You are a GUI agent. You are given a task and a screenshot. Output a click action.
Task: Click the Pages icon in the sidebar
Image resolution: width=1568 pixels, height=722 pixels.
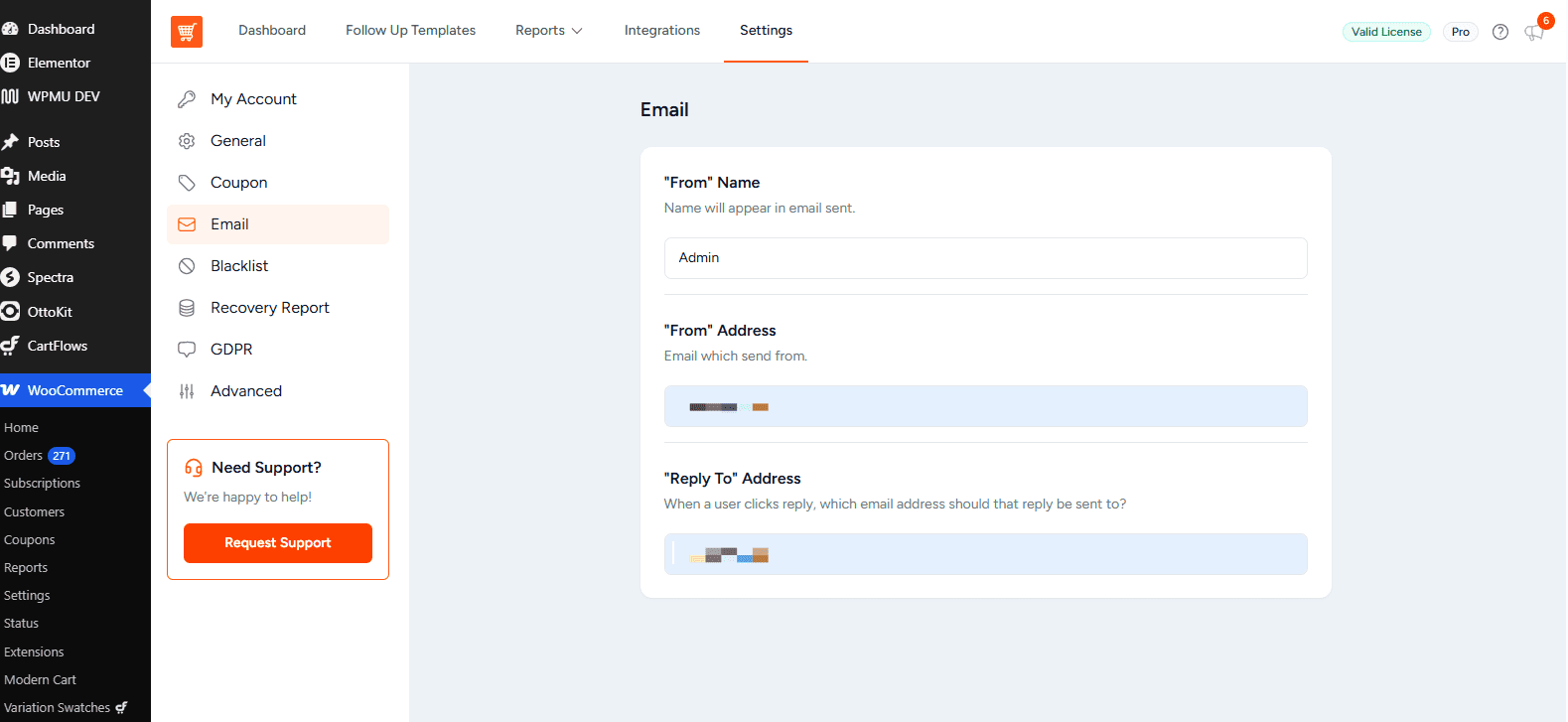pos(11,210)
